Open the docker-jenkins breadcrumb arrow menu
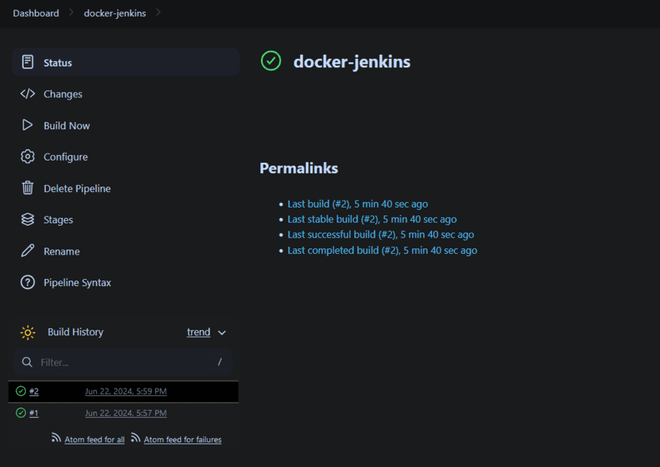660x467 pixels. 159,13
